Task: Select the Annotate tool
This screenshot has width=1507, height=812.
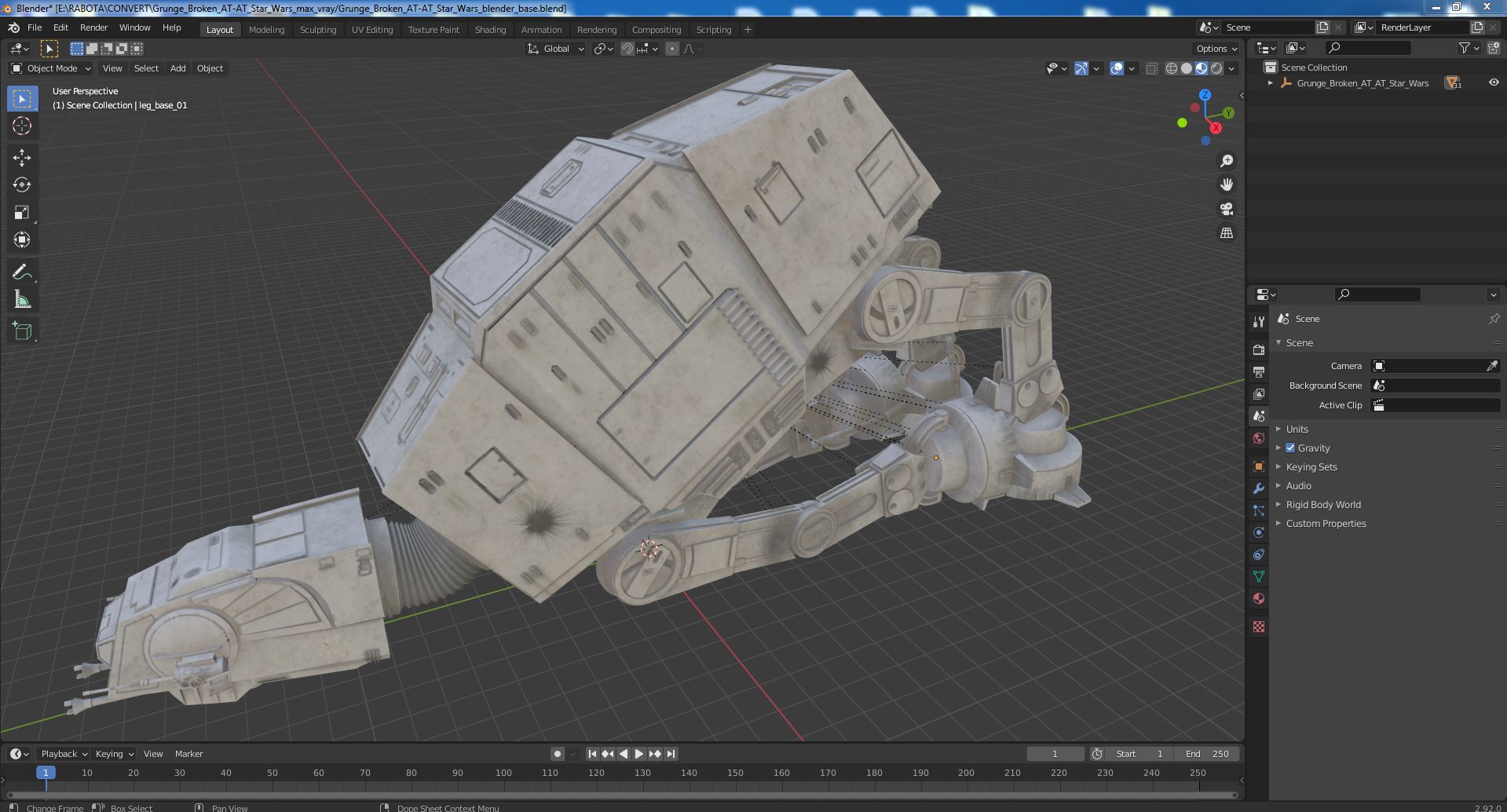Action: coord(22,272)
